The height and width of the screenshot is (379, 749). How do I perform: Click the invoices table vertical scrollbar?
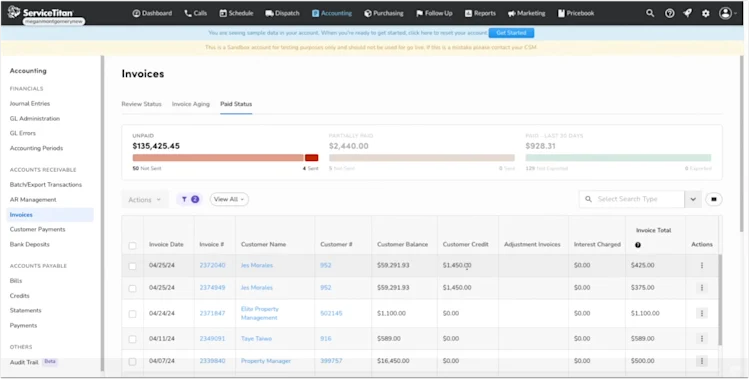[x=720, y=300]
